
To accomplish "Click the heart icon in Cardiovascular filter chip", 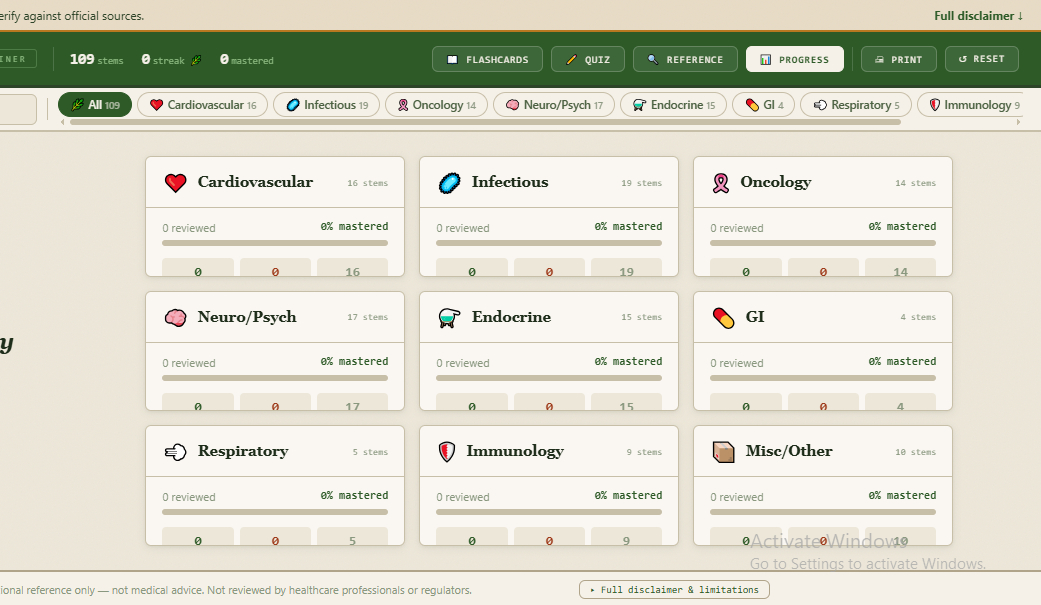I will click(x=157, y=105).
